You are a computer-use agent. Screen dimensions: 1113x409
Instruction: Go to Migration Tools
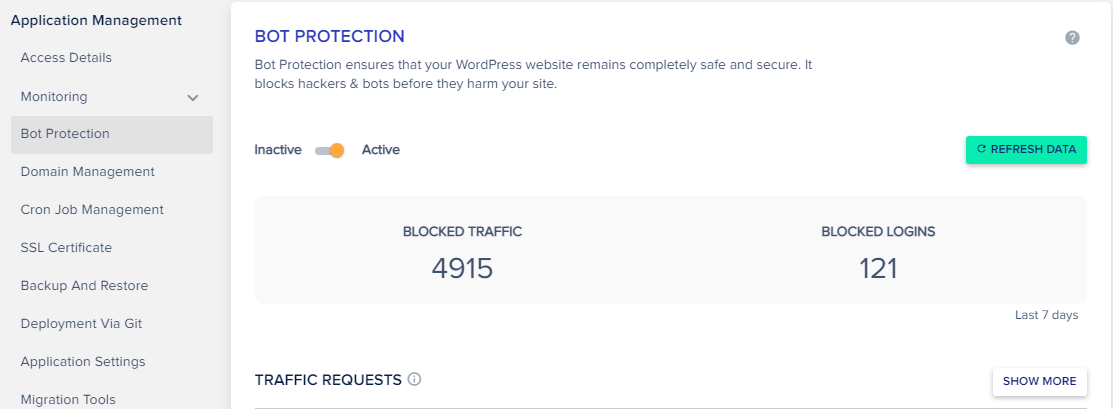tap(68, 399)
